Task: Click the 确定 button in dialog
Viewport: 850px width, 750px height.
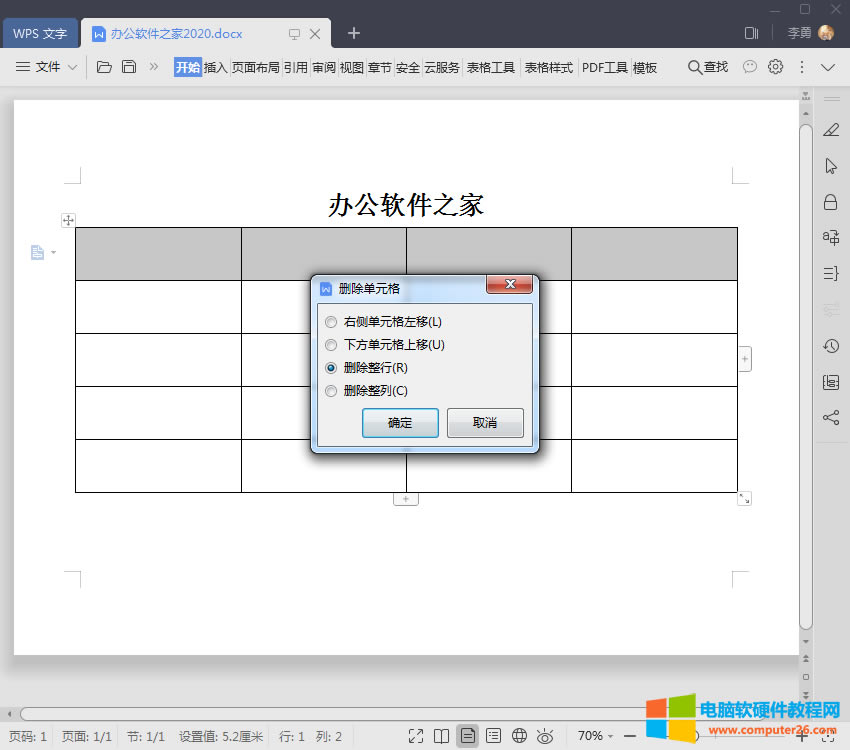Action: pos(400,423)
